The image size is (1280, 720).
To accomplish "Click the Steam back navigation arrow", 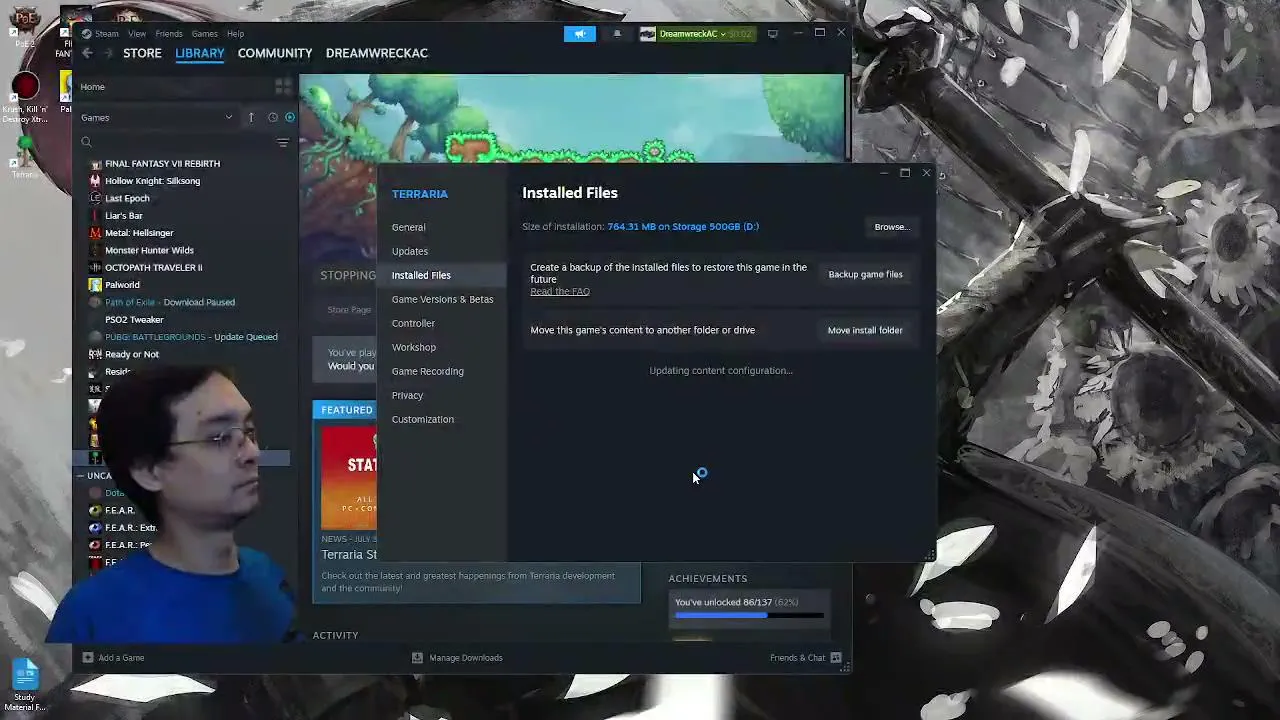I will (87, 53).
